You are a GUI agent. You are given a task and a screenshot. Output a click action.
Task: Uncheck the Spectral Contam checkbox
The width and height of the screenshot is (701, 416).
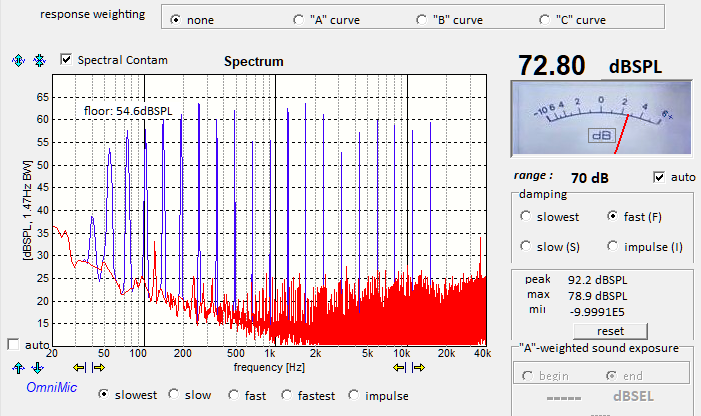[x=67, y=60]
